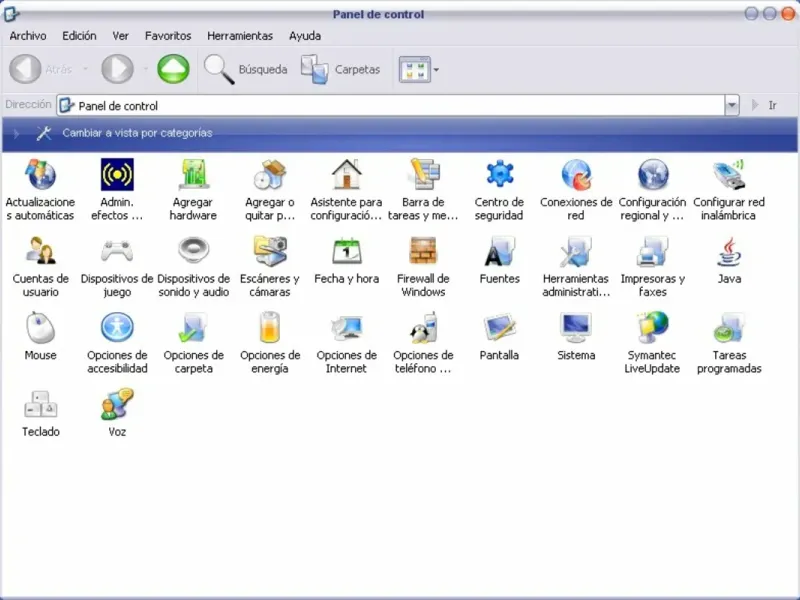Click the Dirección address input field
Image resolution: width=800 pixels, height=600 pixels.
point(400,106)
